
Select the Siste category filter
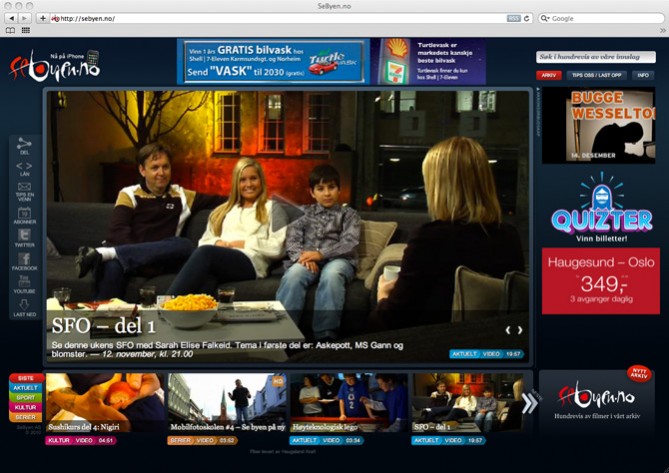coord(26,379)
